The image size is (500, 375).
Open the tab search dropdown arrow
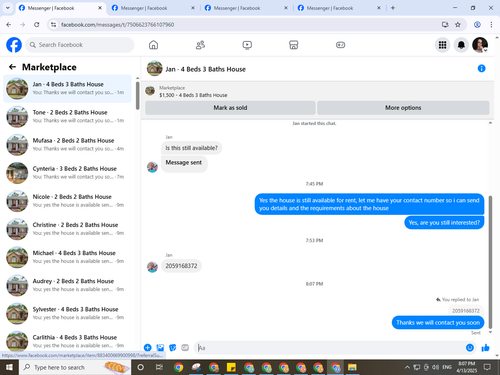(x=8, y=8)
